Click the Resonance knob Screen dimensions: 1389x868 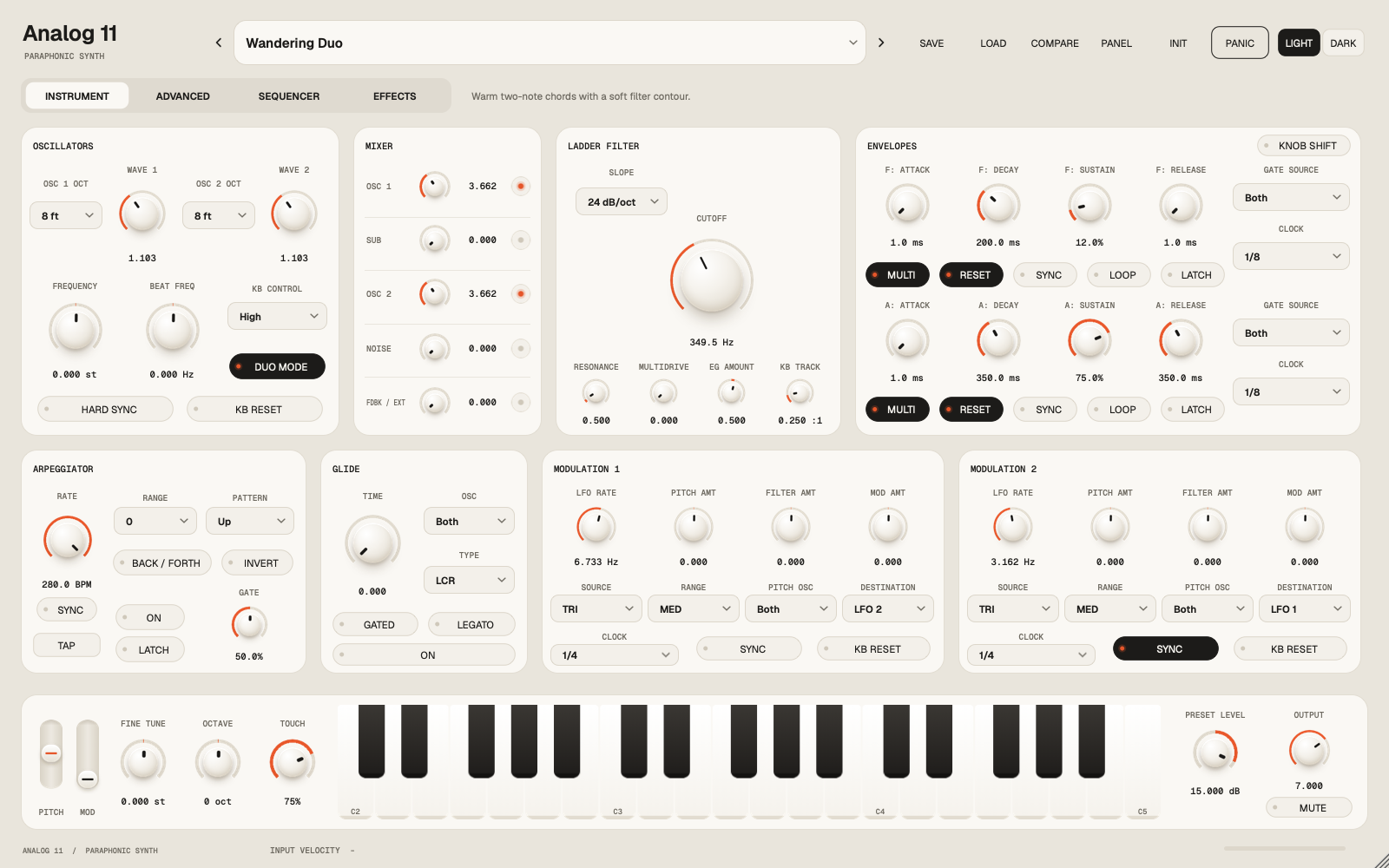click(596, 393)
